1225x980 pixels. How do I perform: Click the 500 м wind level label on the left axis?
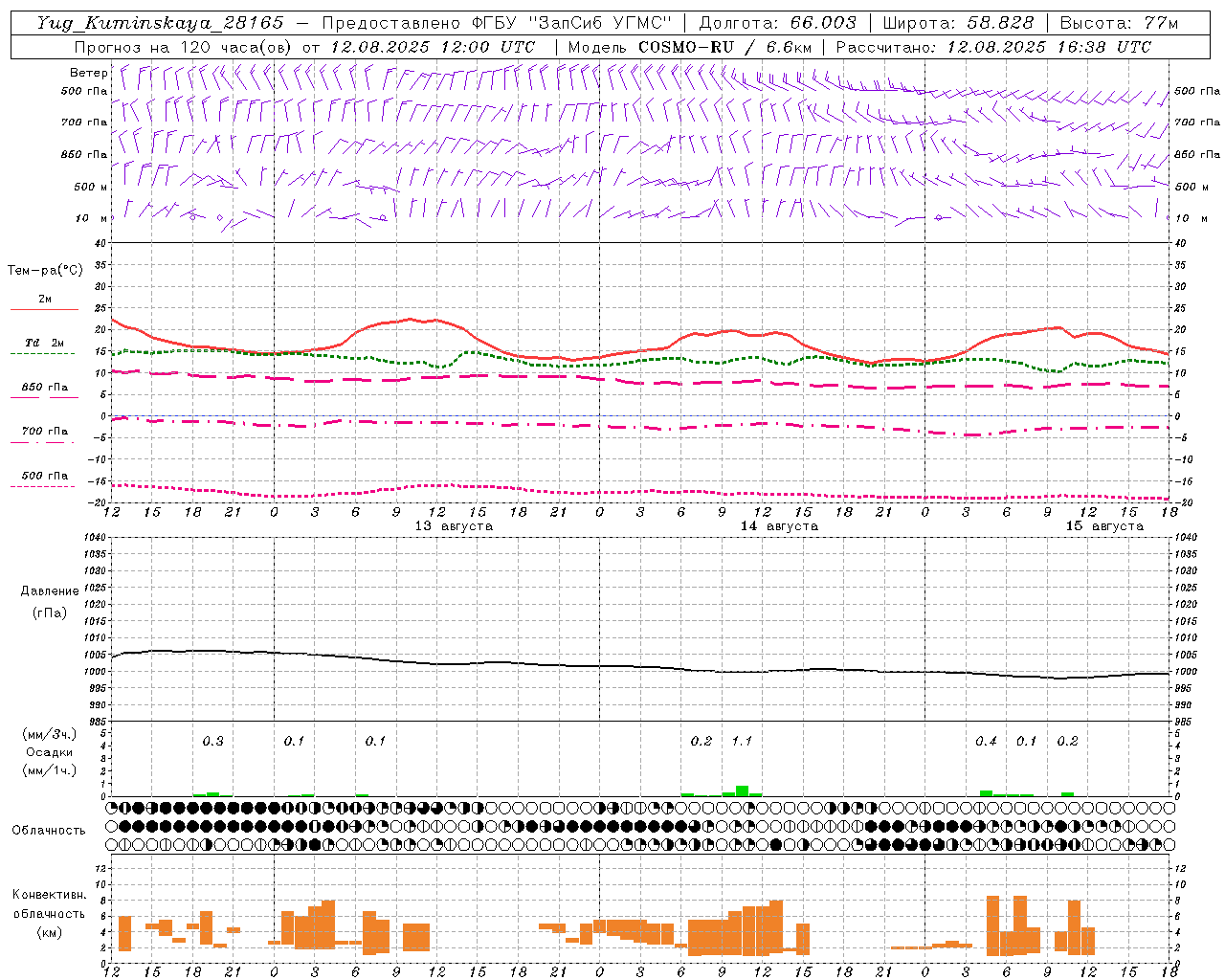click(x=90, y=187)
